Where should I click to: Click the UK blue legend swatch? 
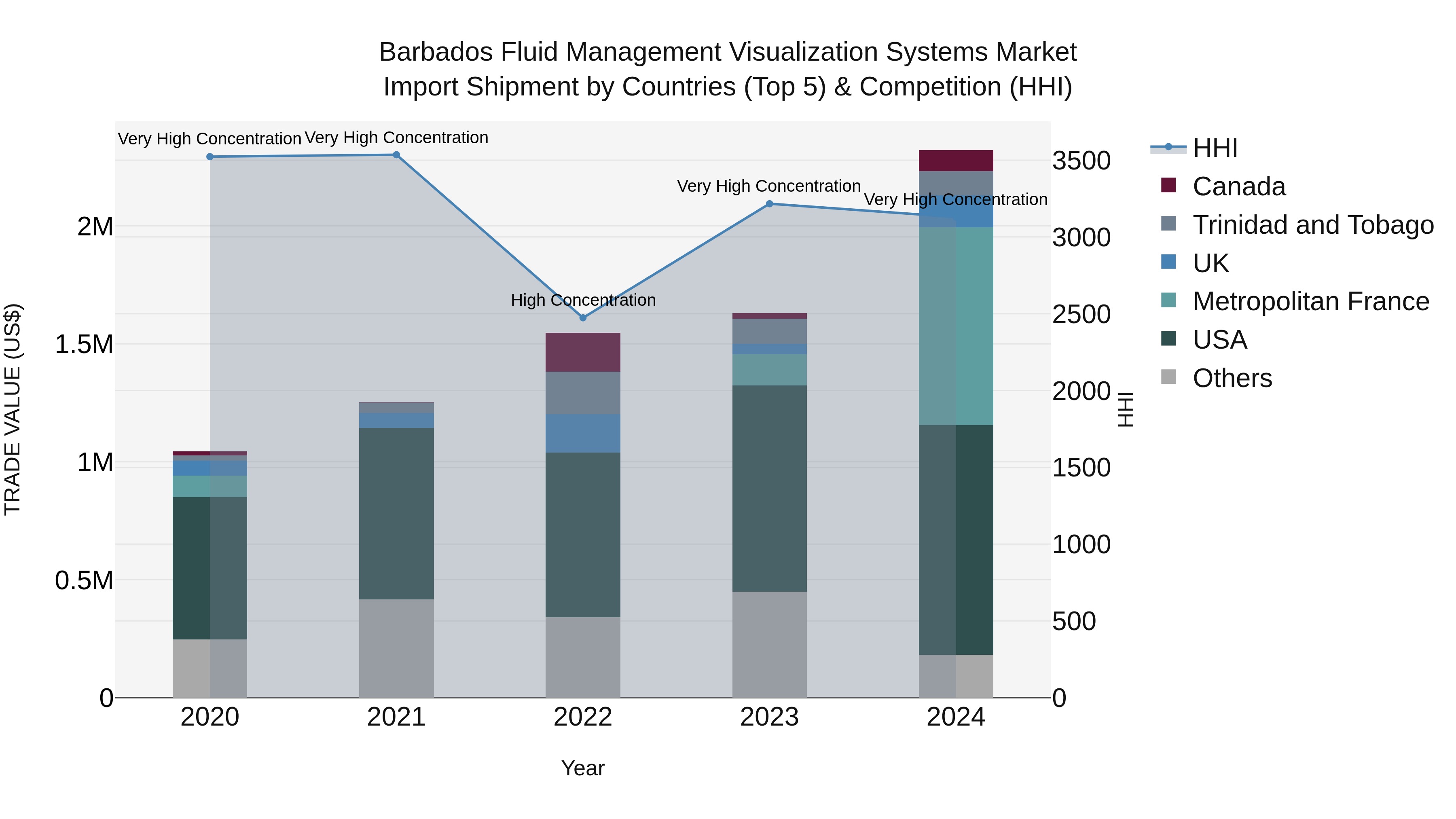click(1168, 262)
